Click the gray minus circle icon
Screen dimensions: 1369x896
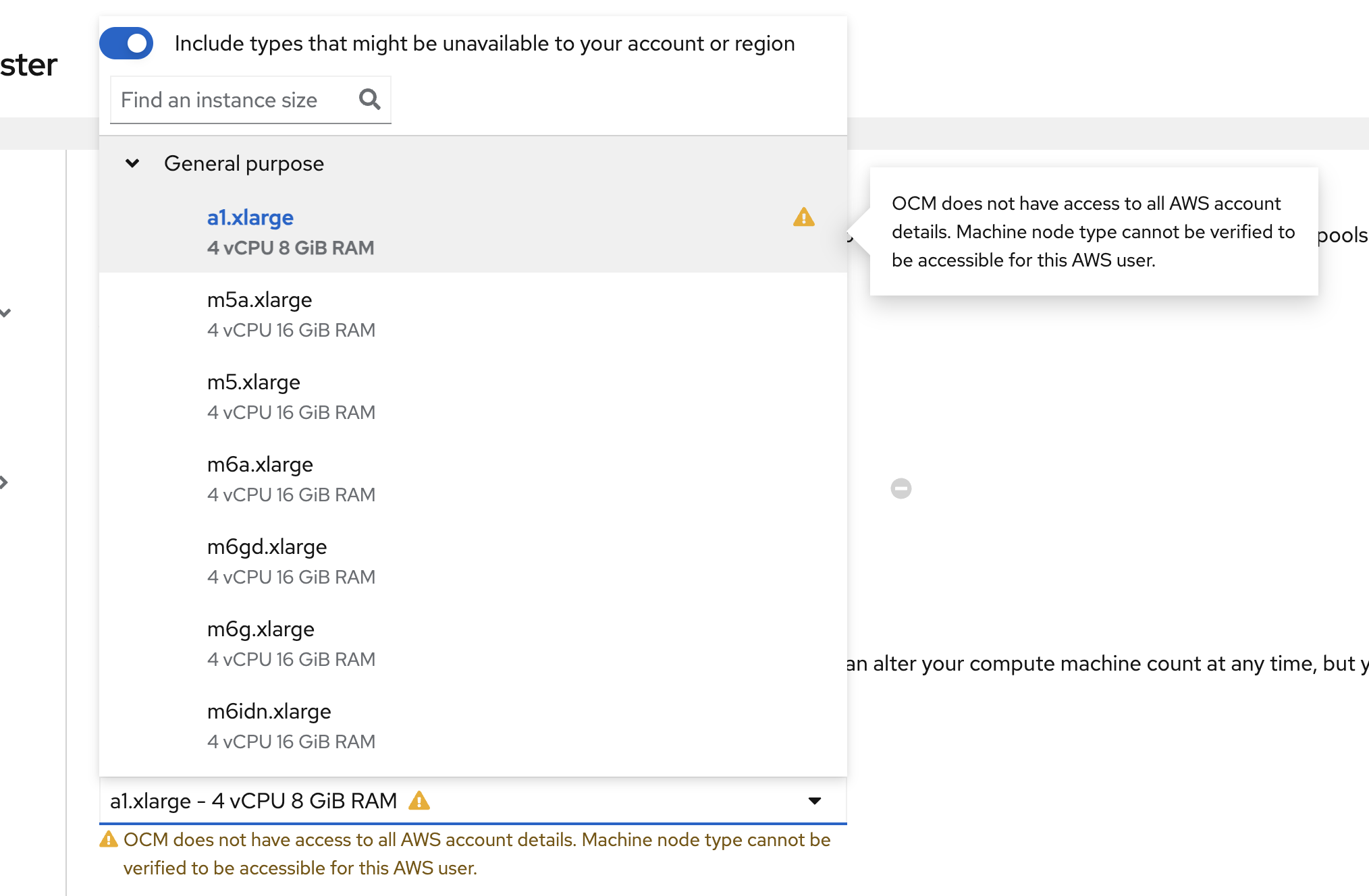click(901, 488)
